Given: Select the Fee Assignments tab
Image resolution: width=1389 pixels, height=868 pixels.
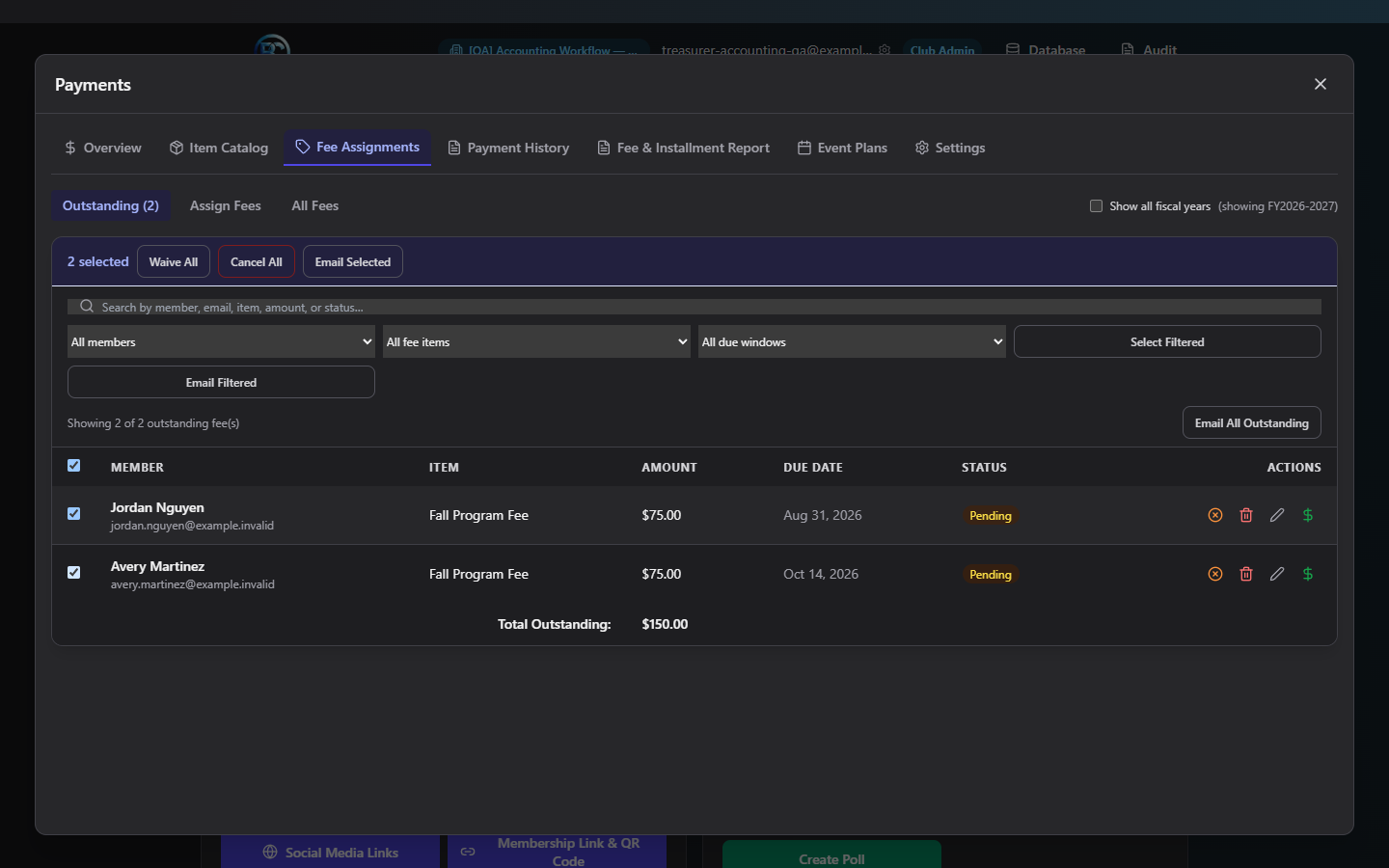Looking at the screenshot, I should (357, 148).
